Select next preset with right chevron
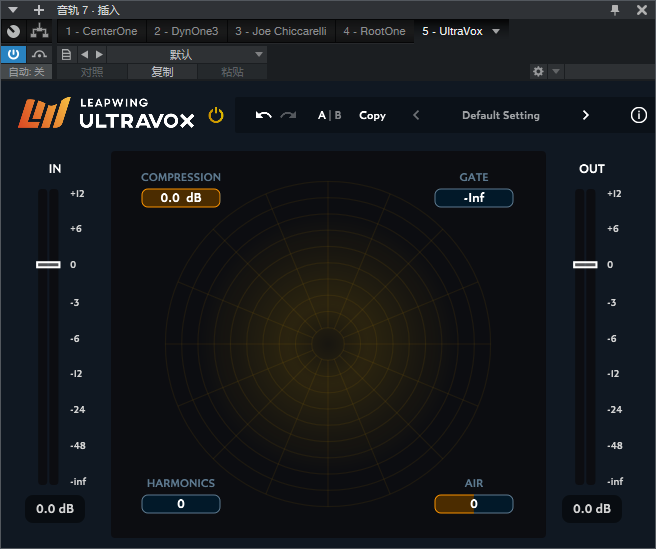This screenshot has width=656, height=549. (586, 115)
